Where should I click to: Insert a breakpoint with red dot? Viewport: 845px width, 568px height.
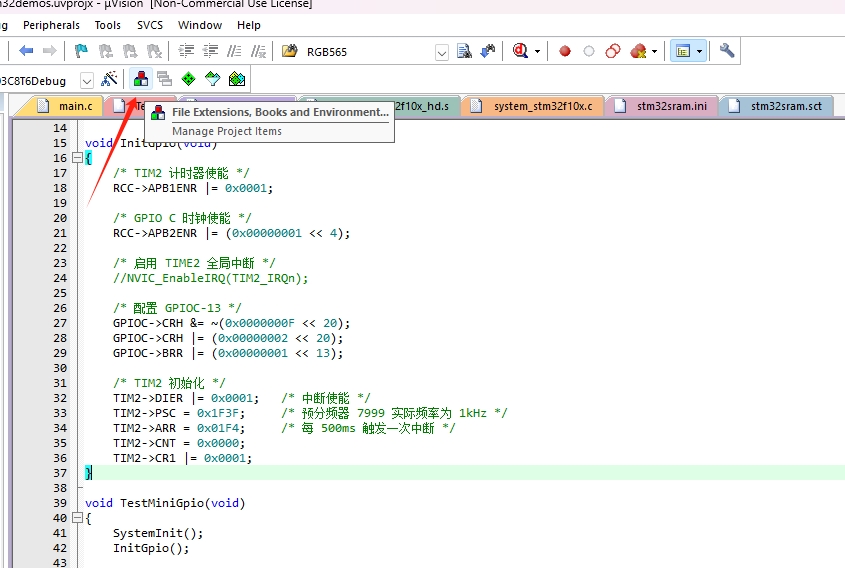564,51
